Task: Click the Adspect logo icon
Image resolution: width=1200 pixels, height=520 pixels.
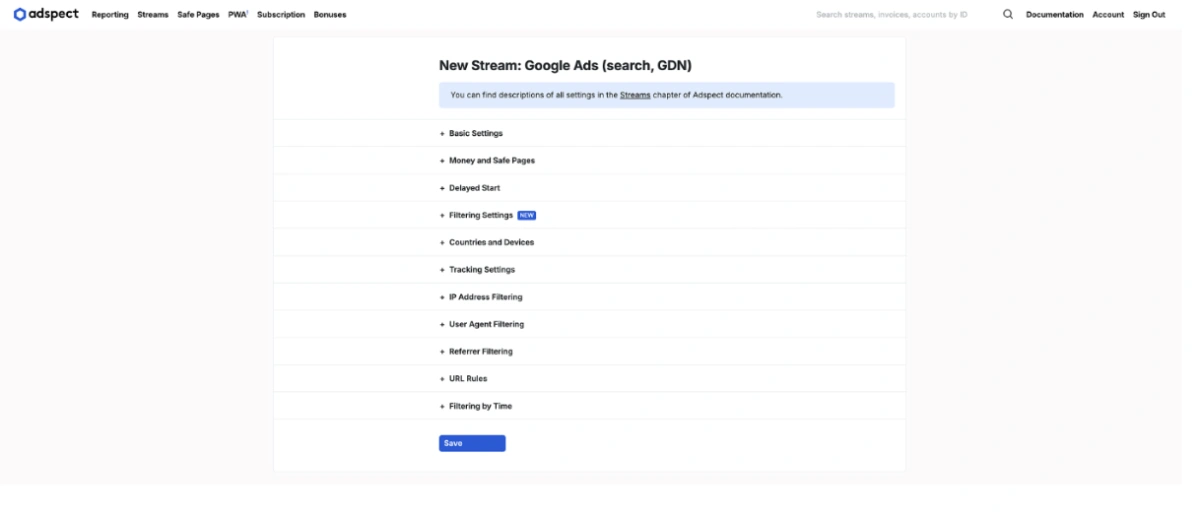Action: pos(19,14)
